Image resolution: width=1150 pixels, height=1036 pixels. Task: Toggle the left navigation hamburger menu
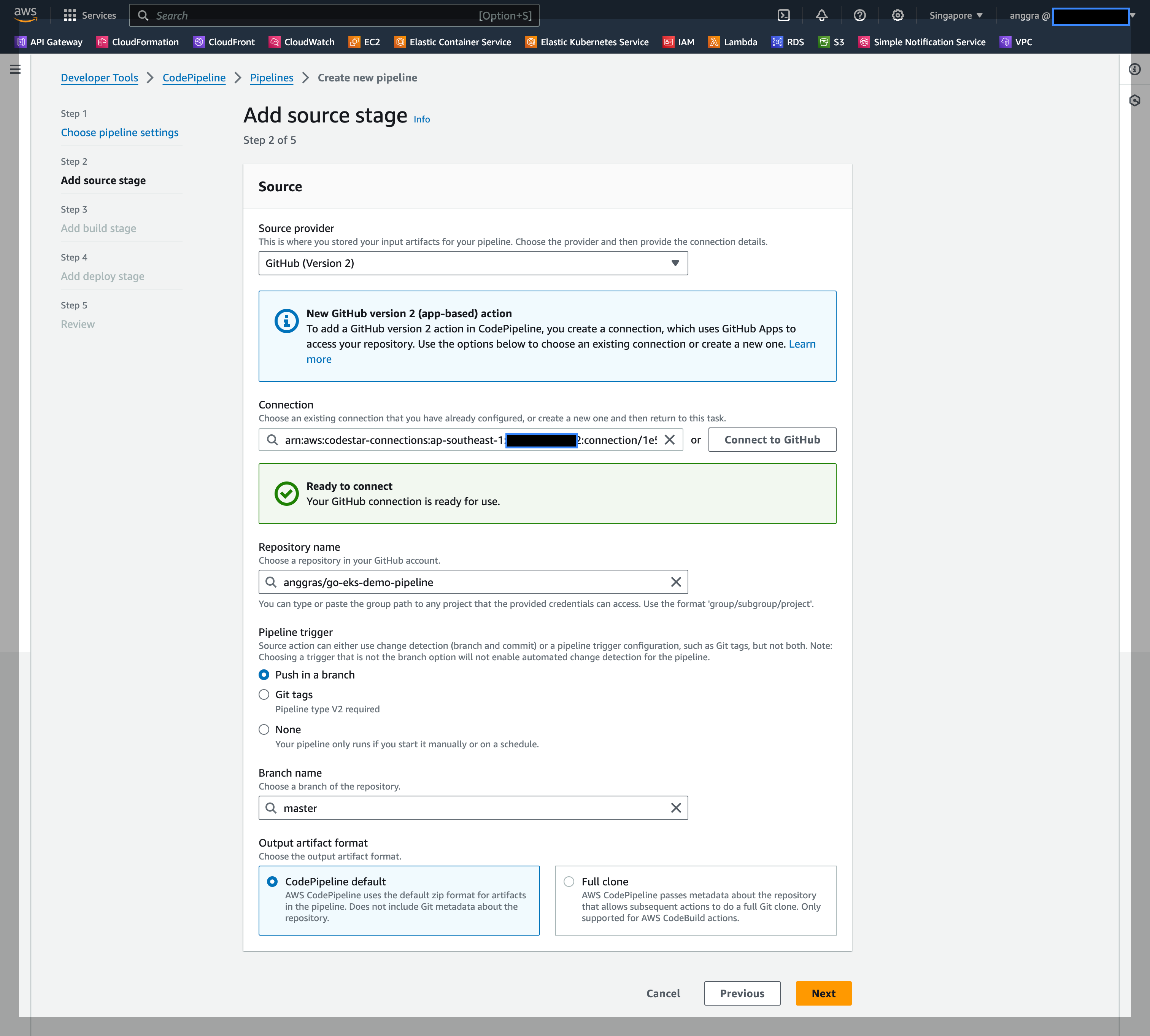pos(15,70)
